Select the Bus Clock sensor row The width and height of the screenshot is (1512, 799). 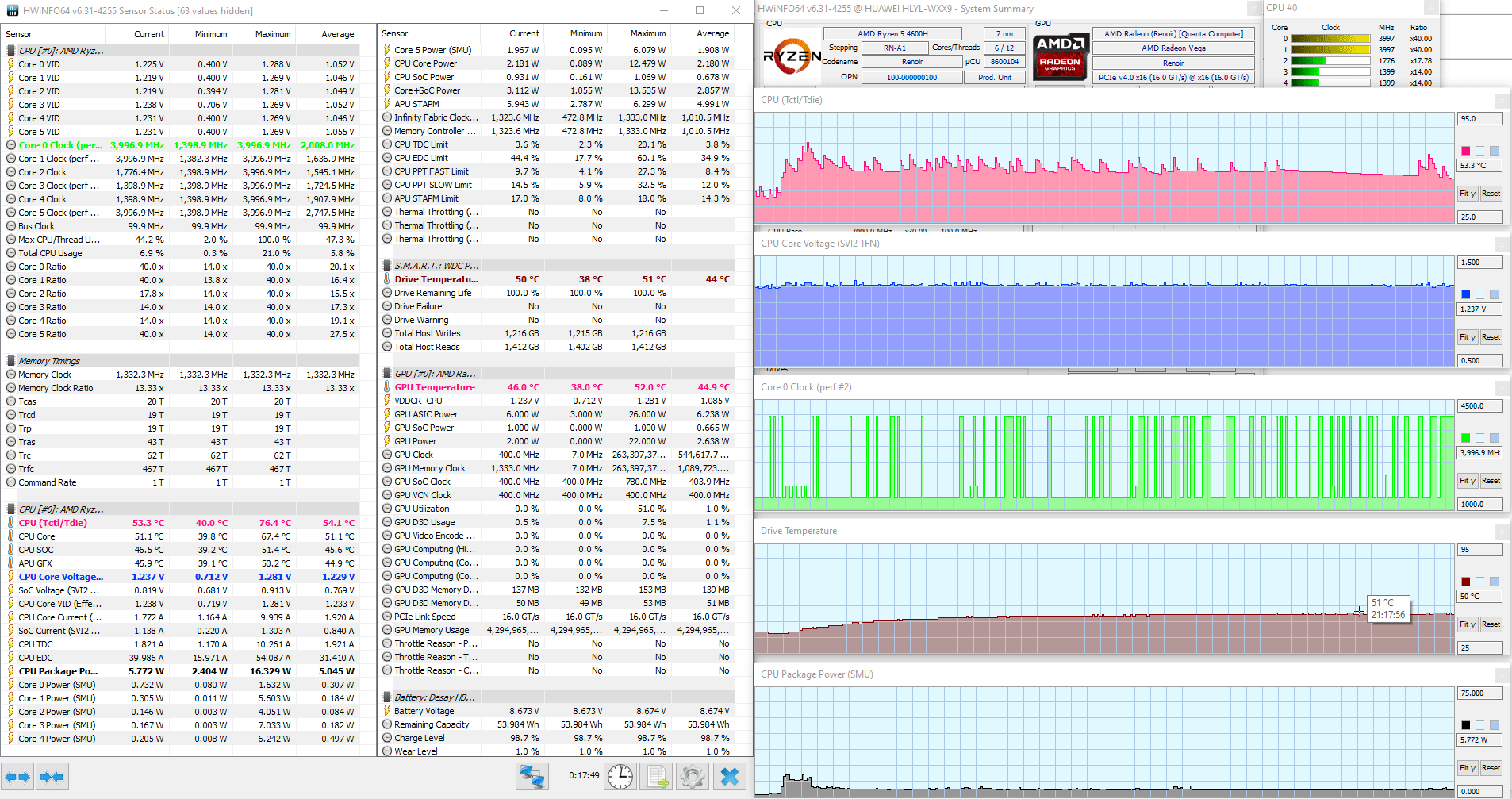tap(180, 226)
